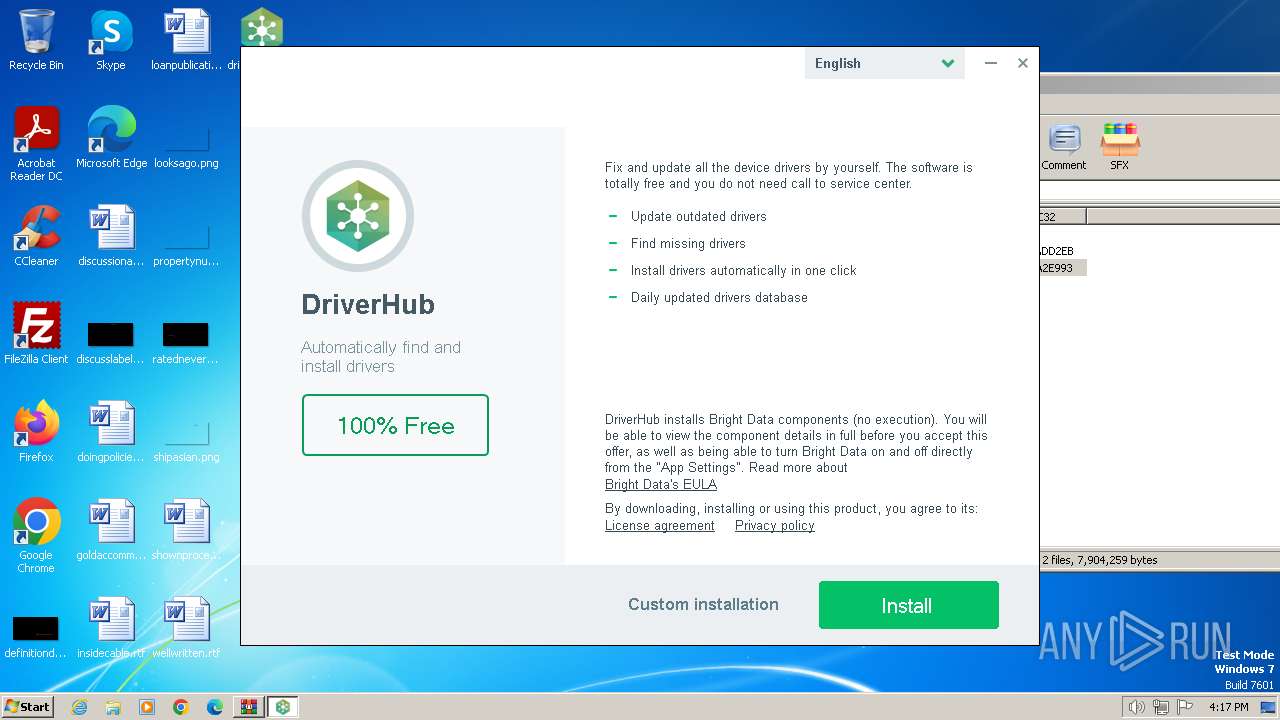This screenshot has height=720, width=1280.
Task: Open wellwritten.rtf document
Action: click(186, 628)
